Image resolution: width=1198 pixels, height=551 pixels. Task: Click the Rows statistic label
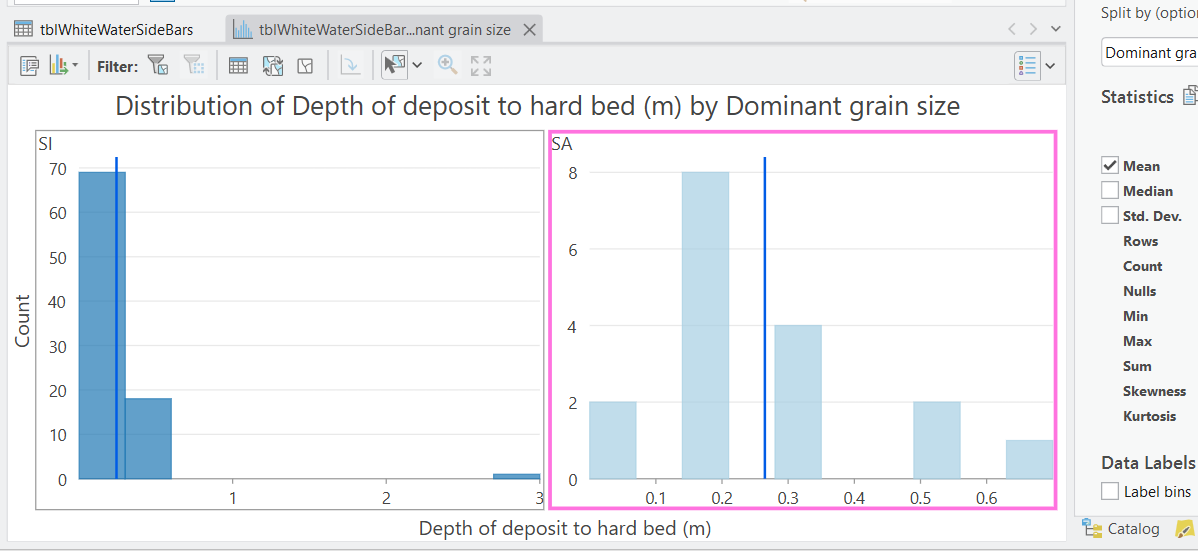pos(1141,241)
